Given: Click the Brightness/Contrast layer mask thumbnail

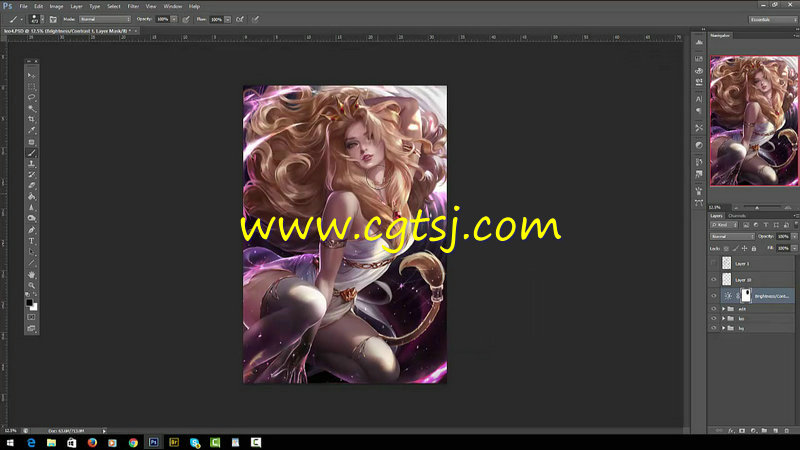Looking at the screenshot, I should (x=746, y=295).
